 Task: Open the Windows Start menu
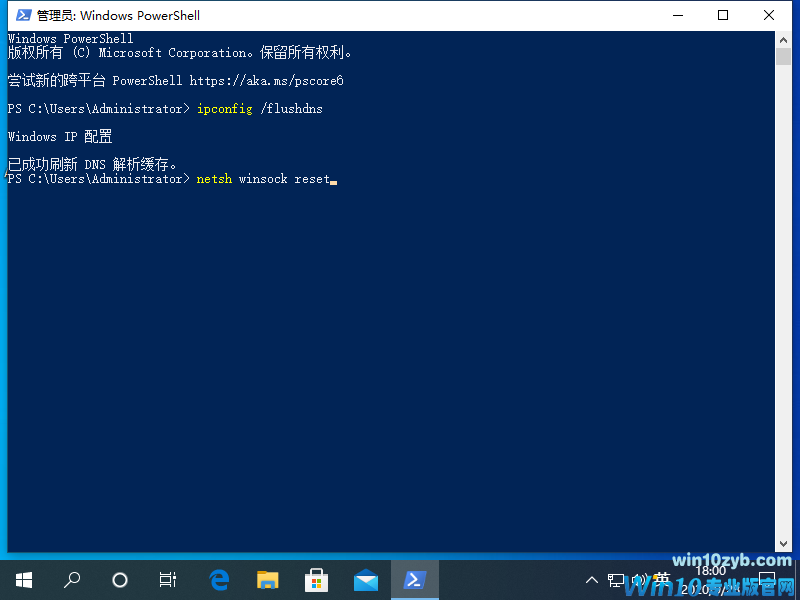[23, 580]
